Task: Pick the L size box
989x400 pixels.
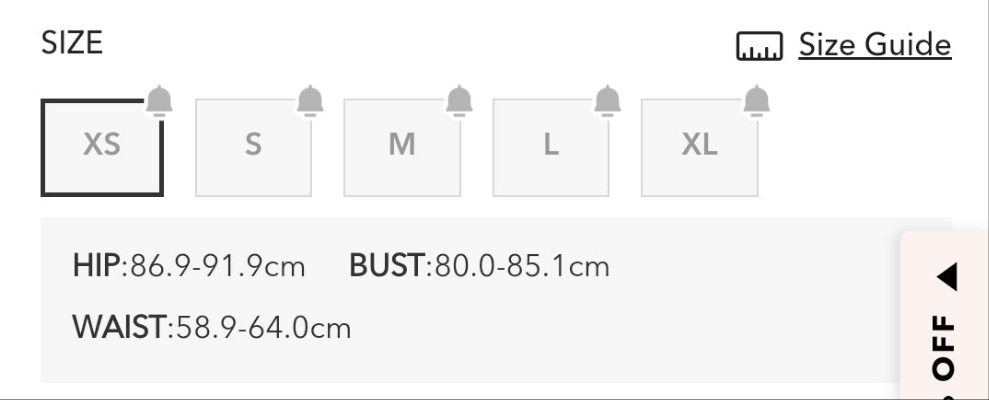Action: tap(551, 146)
